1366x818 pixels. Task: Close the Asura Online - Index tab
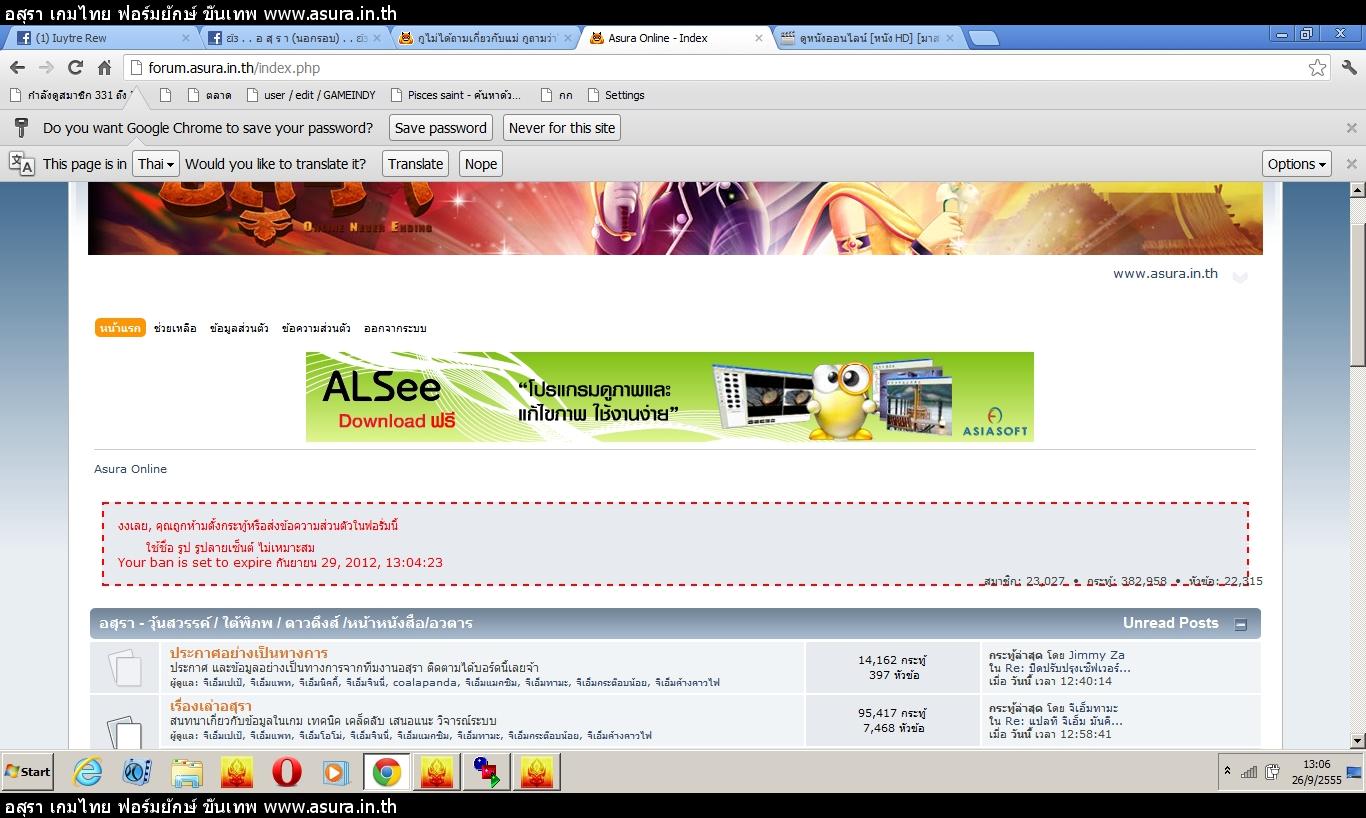[x=758, y=38]
